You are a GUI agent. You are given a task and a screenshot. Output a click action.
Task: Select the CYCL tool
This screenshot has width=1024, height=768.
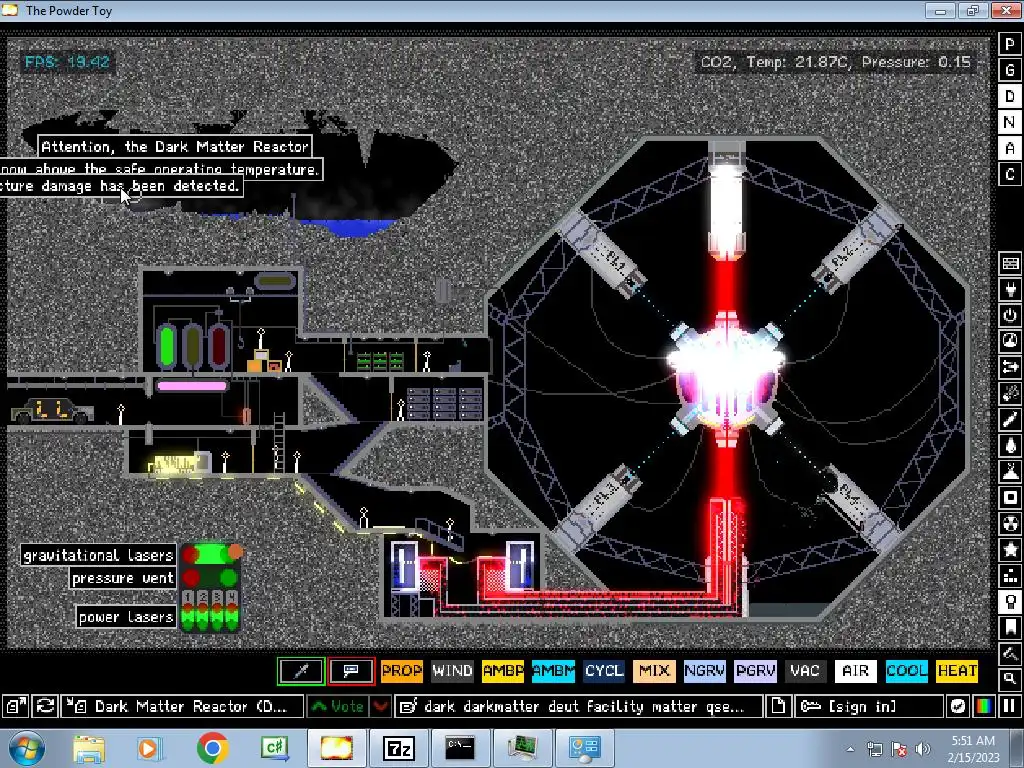pos(604,671)
